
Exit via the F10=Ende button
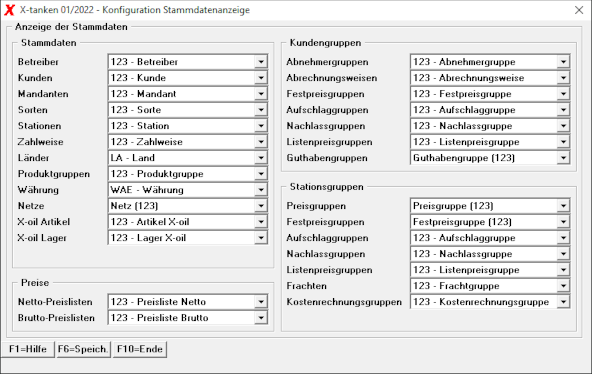coord(140,349)
